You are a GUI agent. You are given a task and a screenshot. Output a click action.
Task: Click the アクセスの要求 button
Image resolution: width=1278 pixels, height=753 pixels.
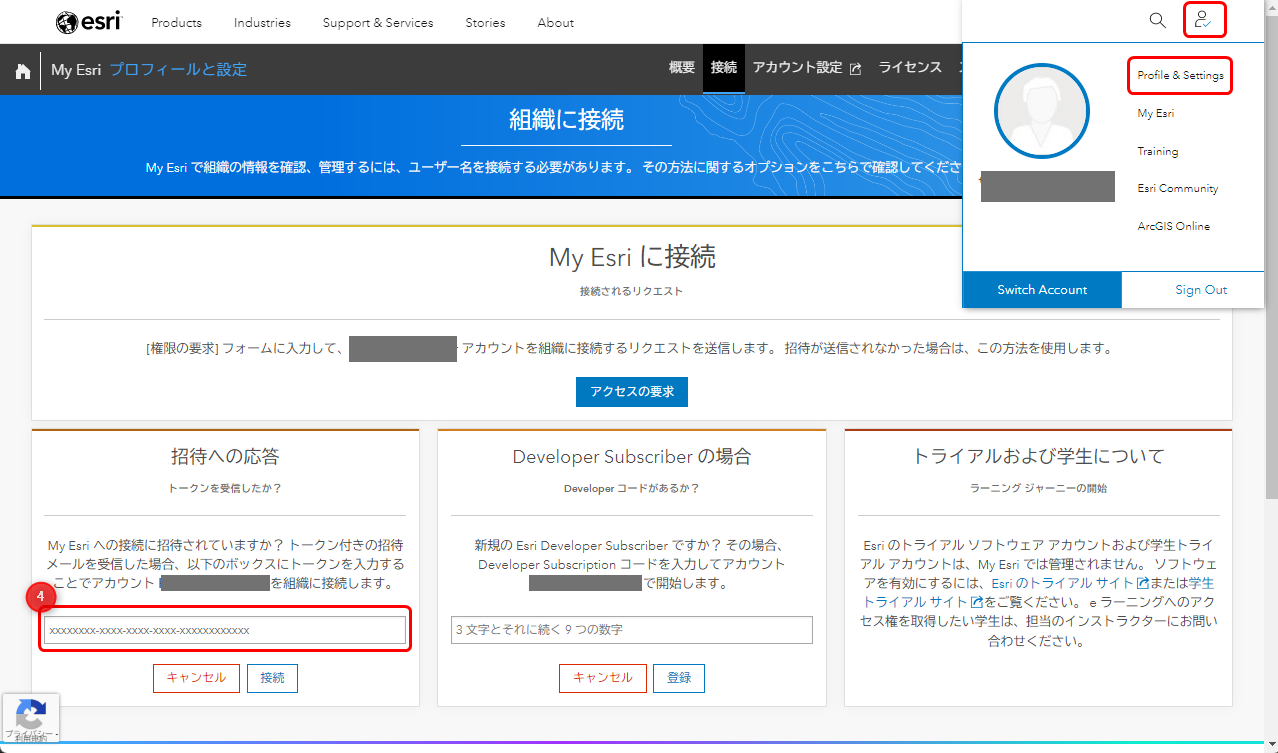point(632,392)
